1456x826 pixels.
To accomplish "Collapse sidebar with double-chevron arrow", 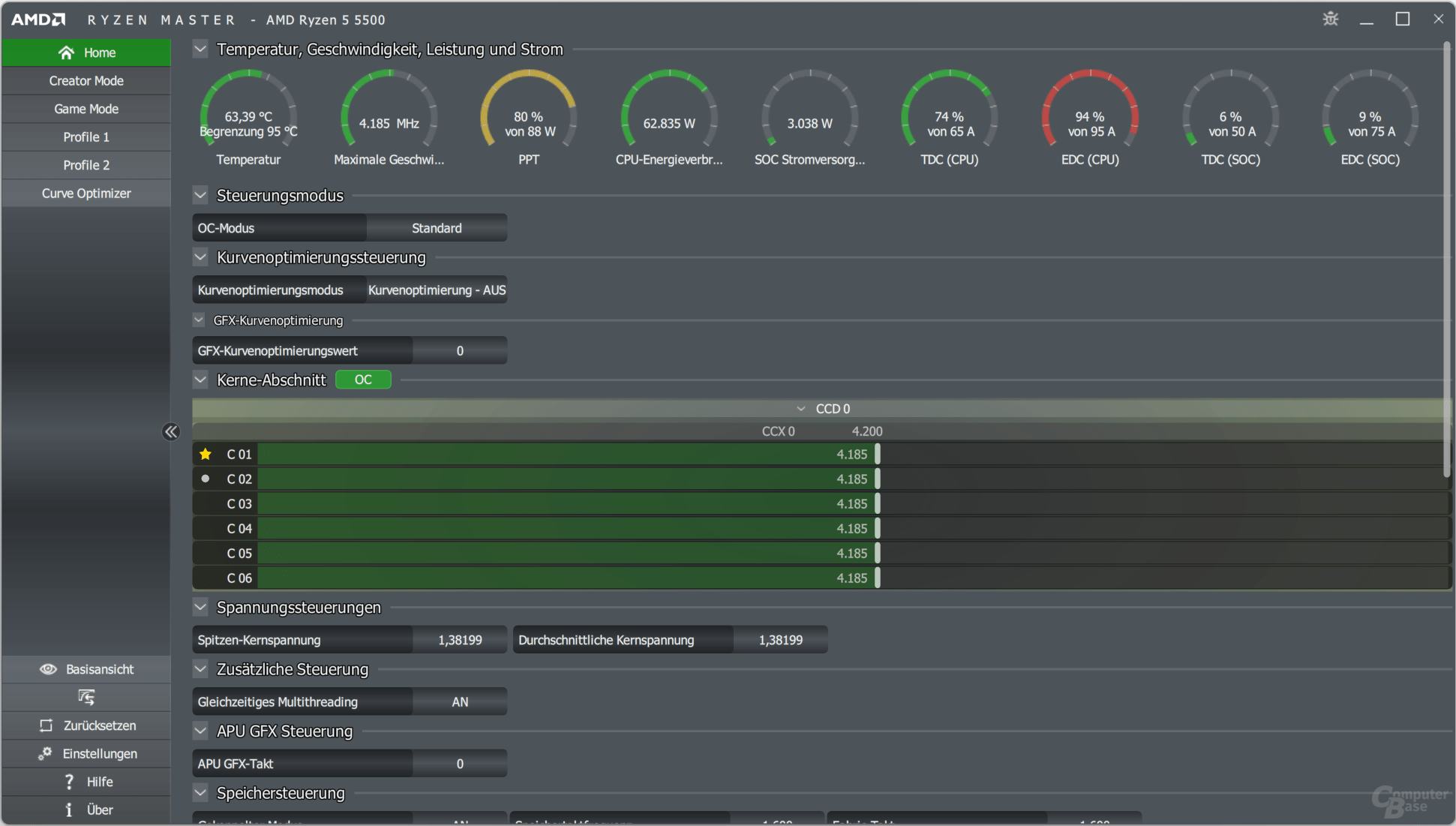I will click(171, 431).
